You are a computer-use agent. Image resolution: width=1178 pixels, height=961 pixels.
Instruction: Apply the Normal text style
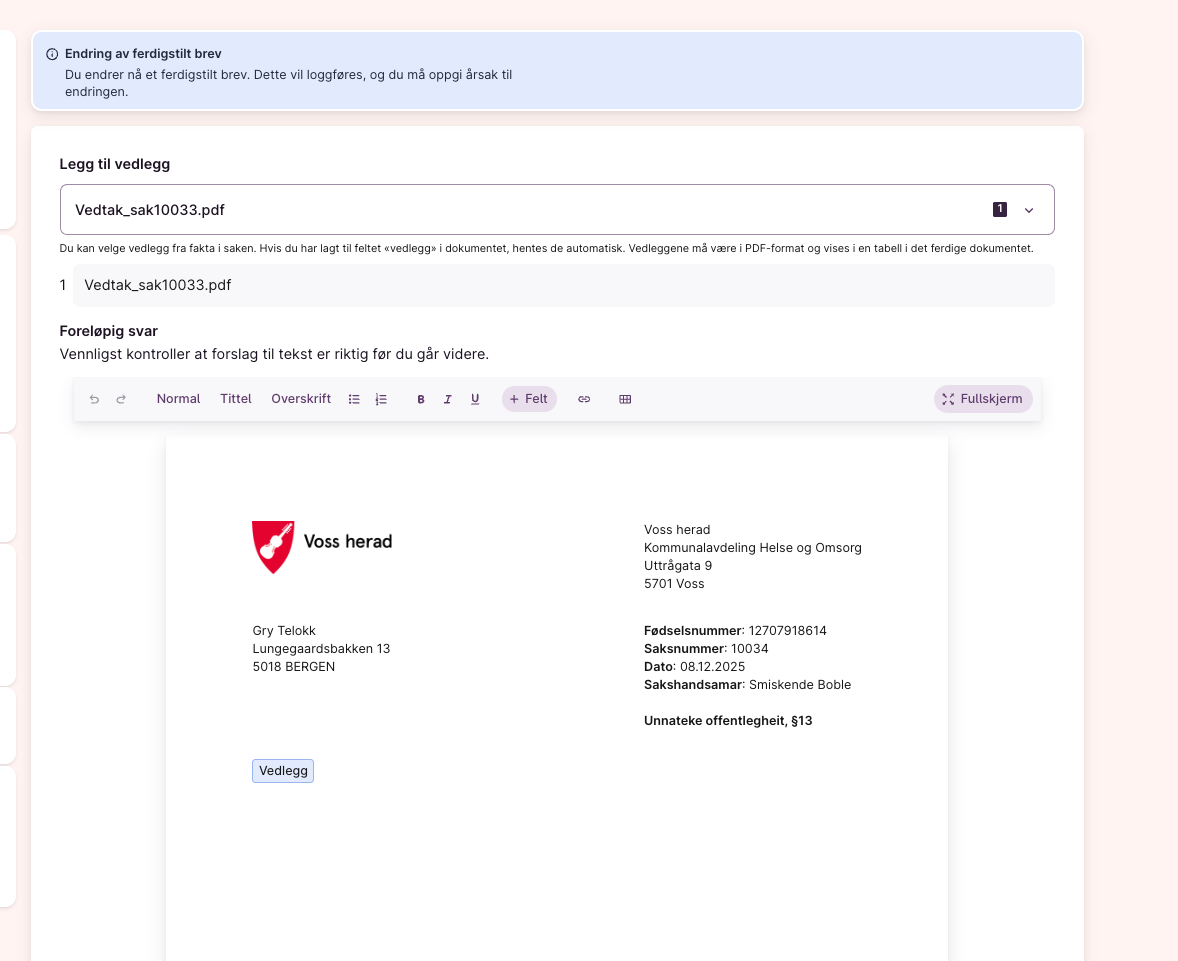coord(178,399)
